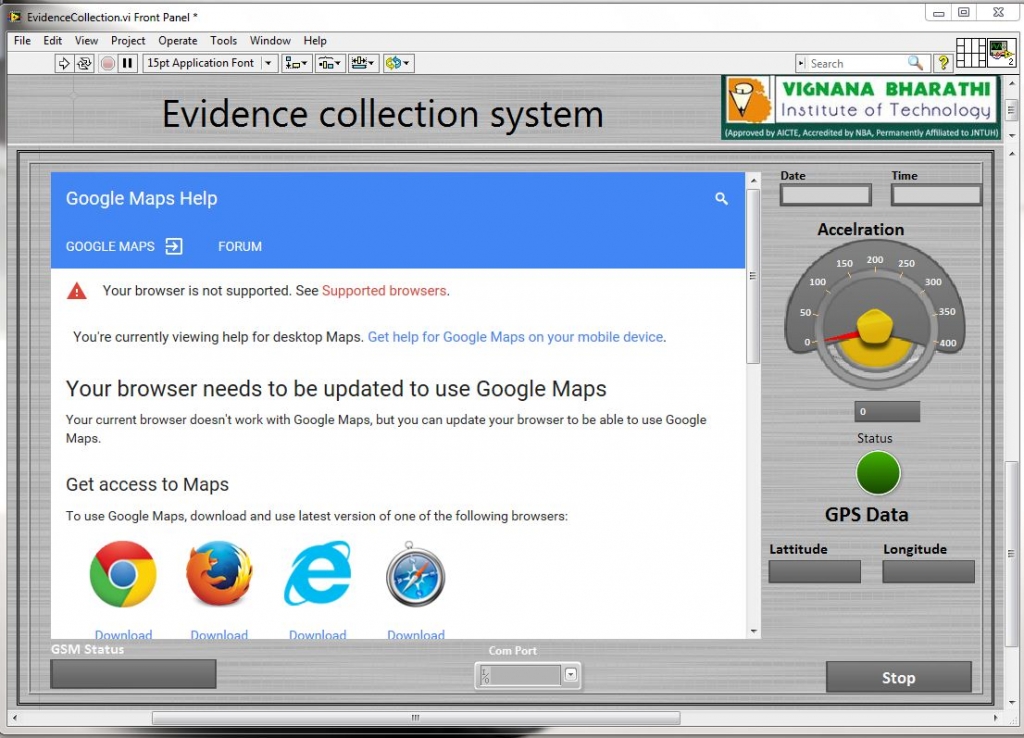Open the Com Port dropdown
The height and width of the screenshot is (738, 1024).
click(x=570, y=675)
